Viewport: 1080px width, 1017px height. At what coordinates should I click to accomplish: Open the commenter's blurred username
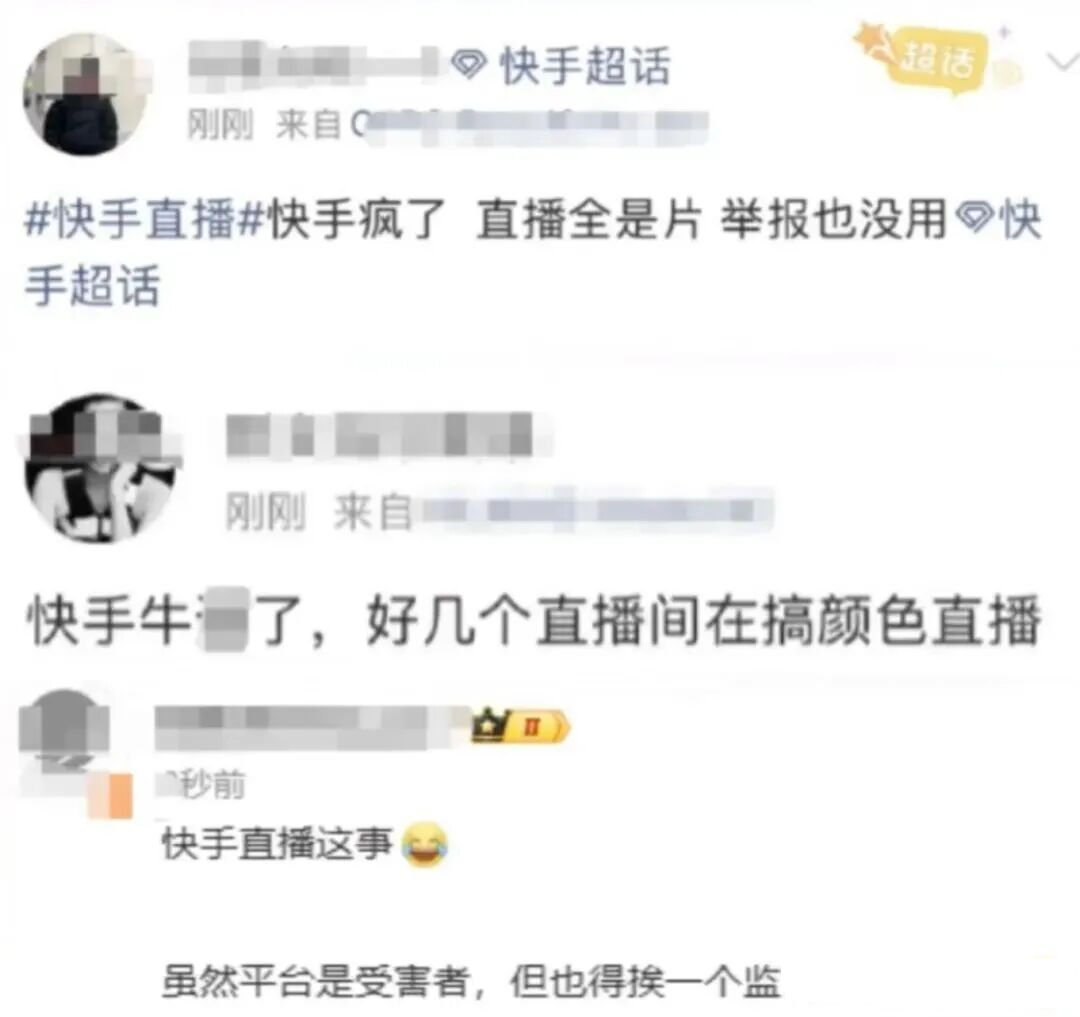point(313,726)
